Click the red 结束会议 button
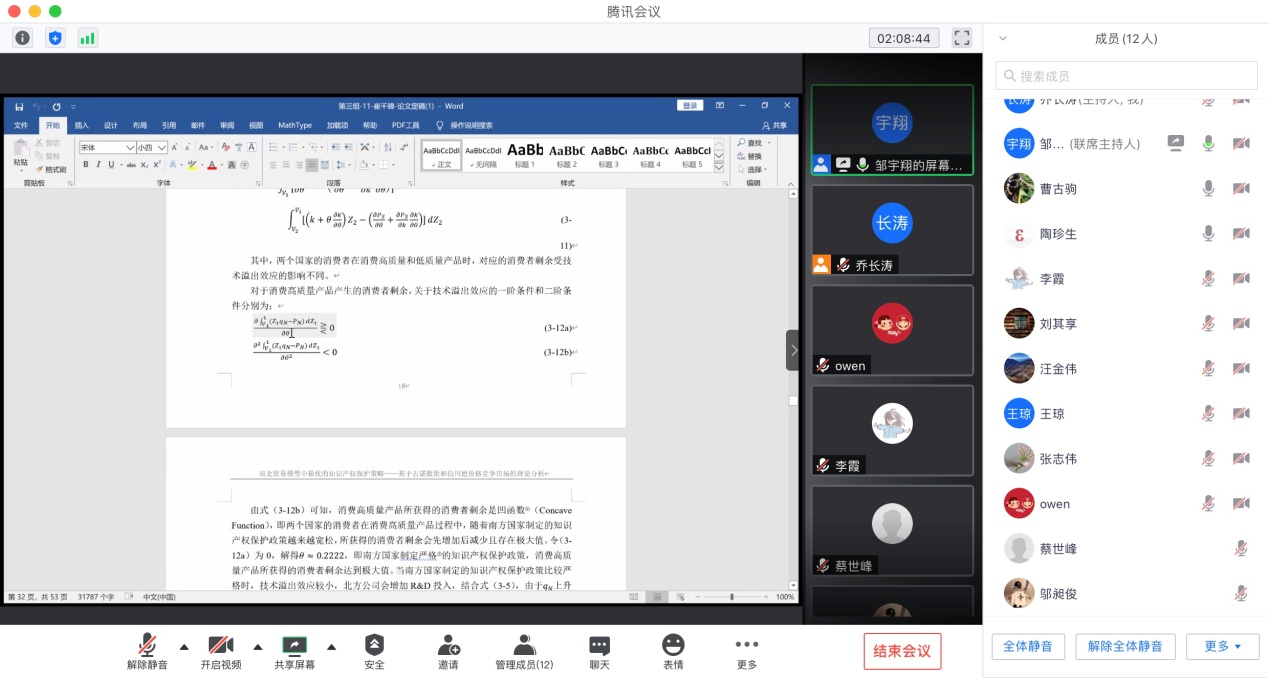The image size is (1269, 678). pyautogui.click(x=902, y=651)
